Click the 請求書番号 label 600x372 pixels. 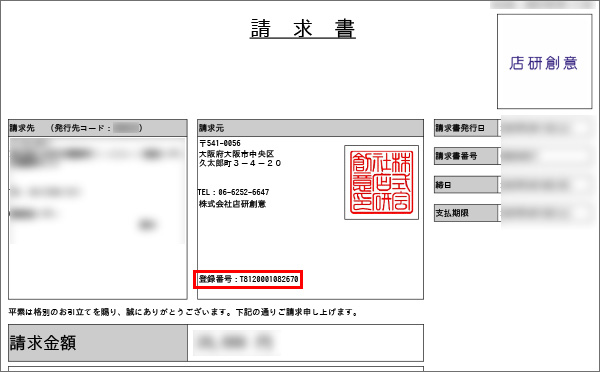pos(466,156)
